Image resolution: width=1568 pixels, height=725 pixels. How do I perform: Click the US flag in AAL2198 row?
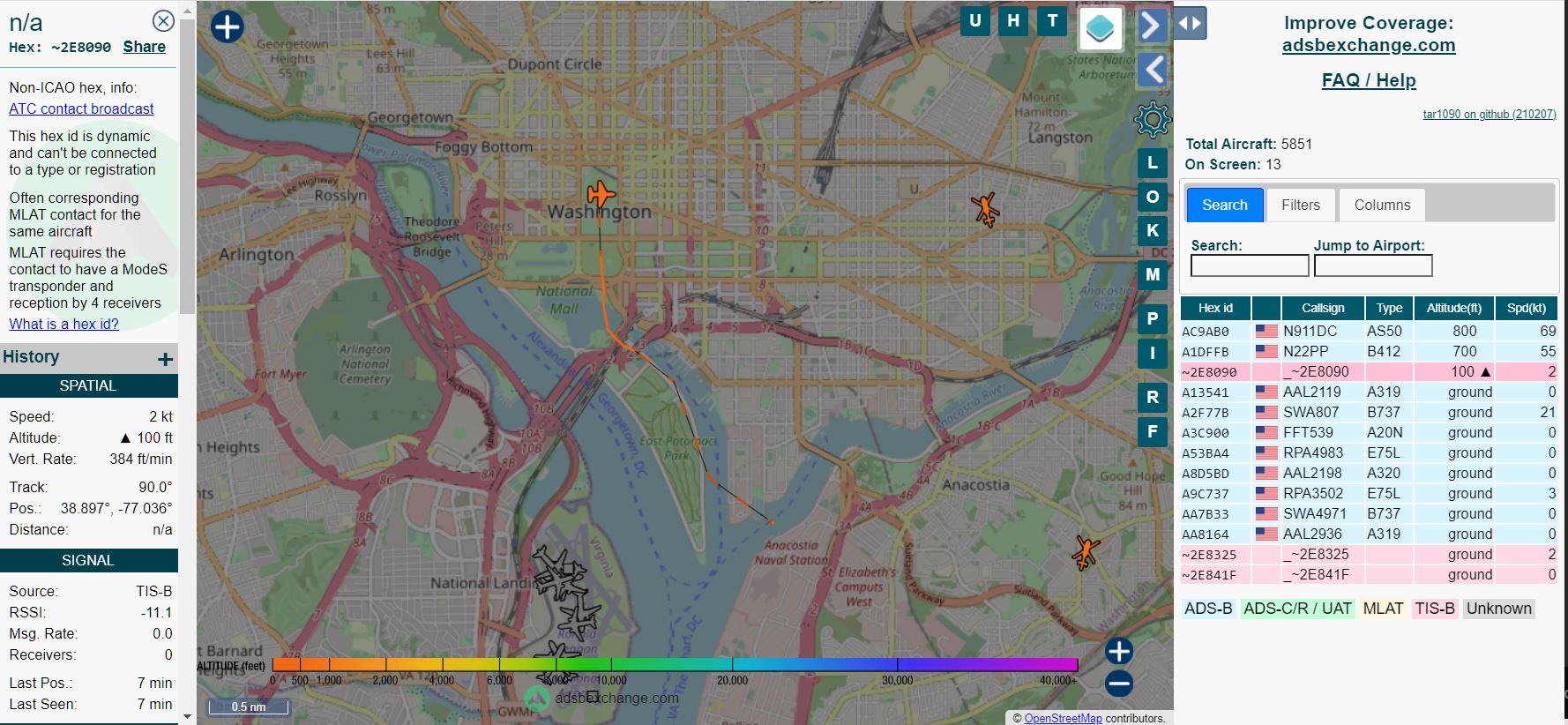click(x=1266, y=474)
